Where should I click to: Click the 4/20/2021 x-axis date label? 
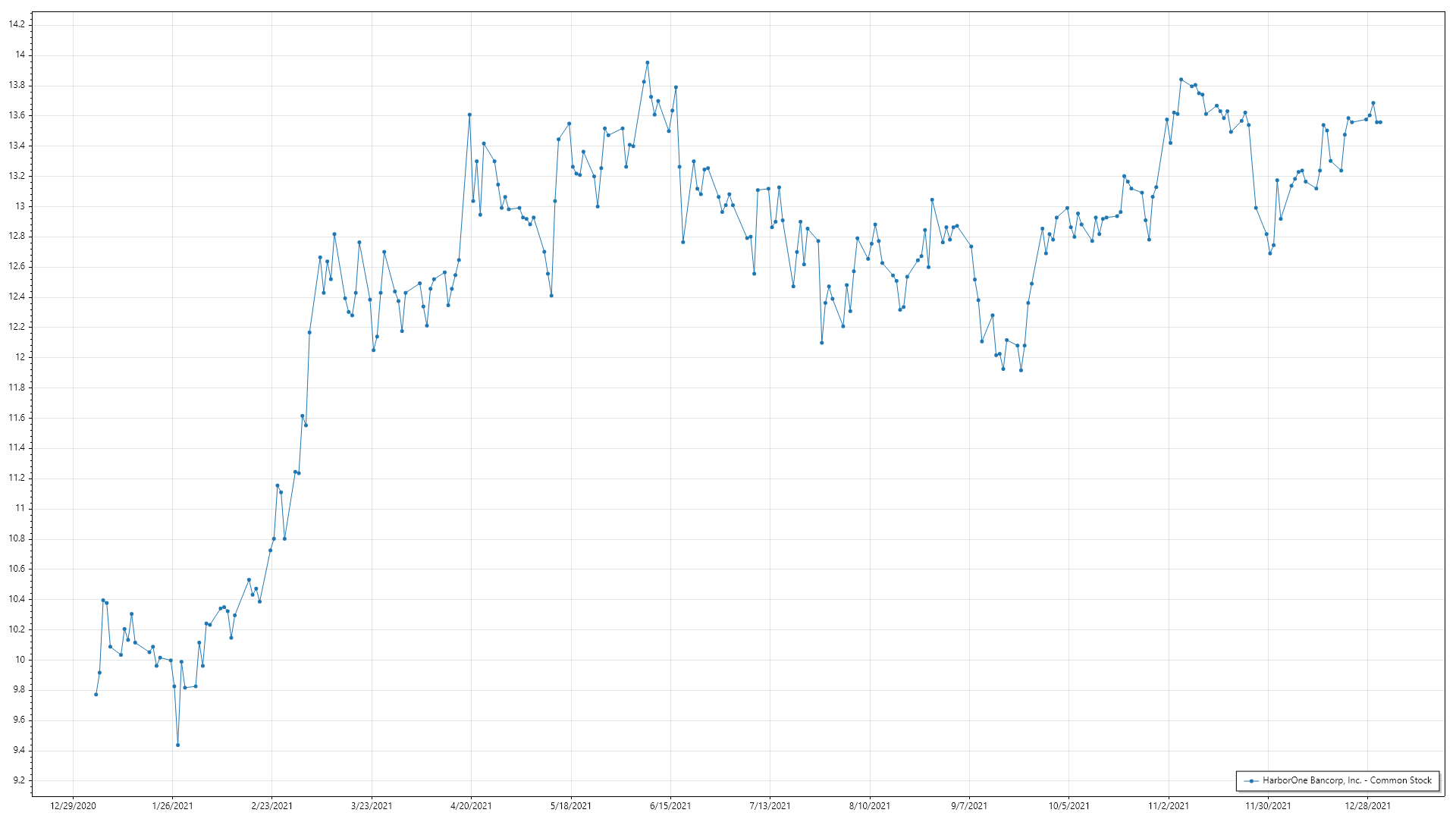point(471,805)
